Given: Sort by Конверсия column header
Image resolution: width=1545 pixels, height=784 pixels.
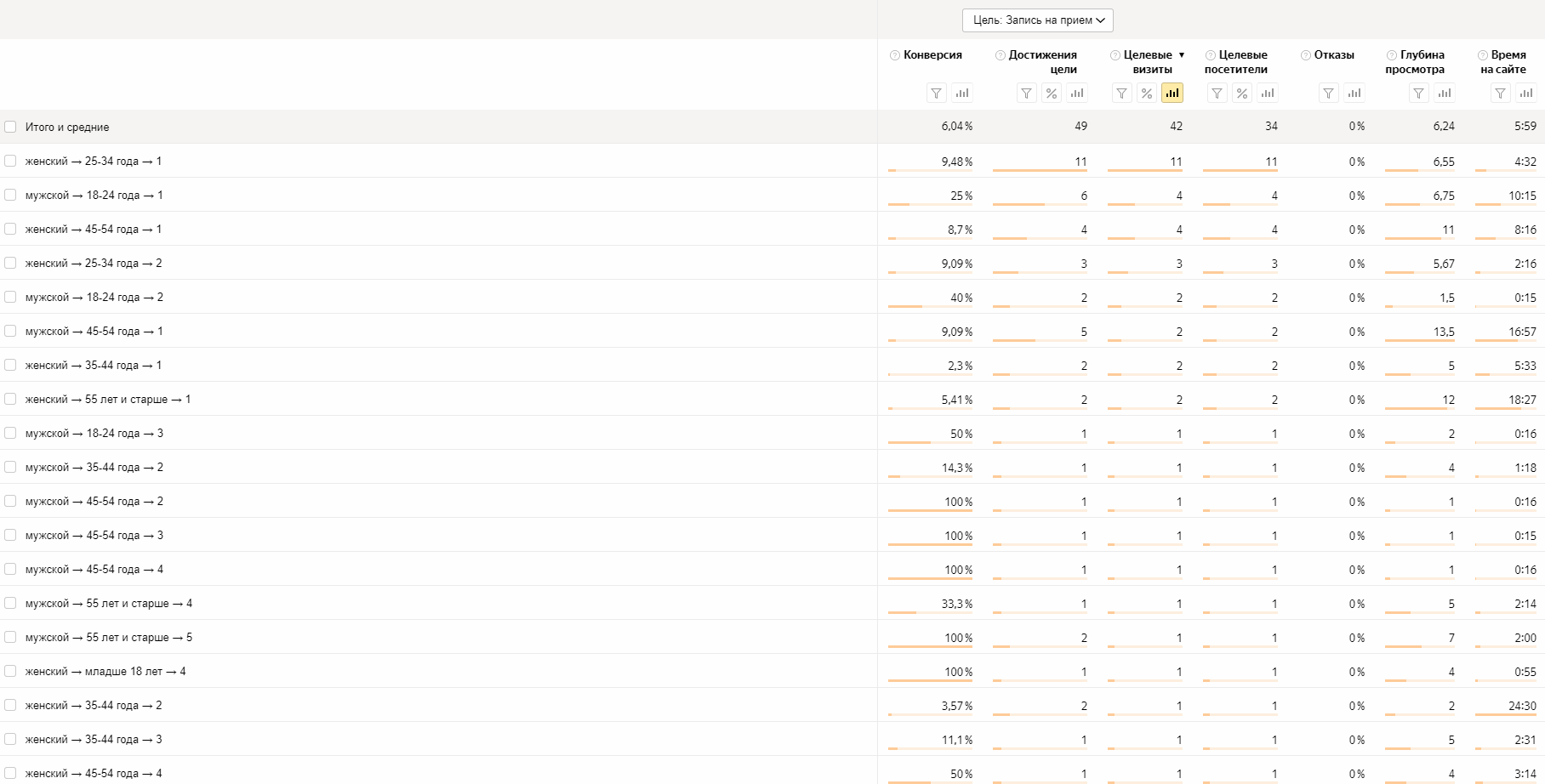Looking at the screenshot, I should click(x=932, y=55).
